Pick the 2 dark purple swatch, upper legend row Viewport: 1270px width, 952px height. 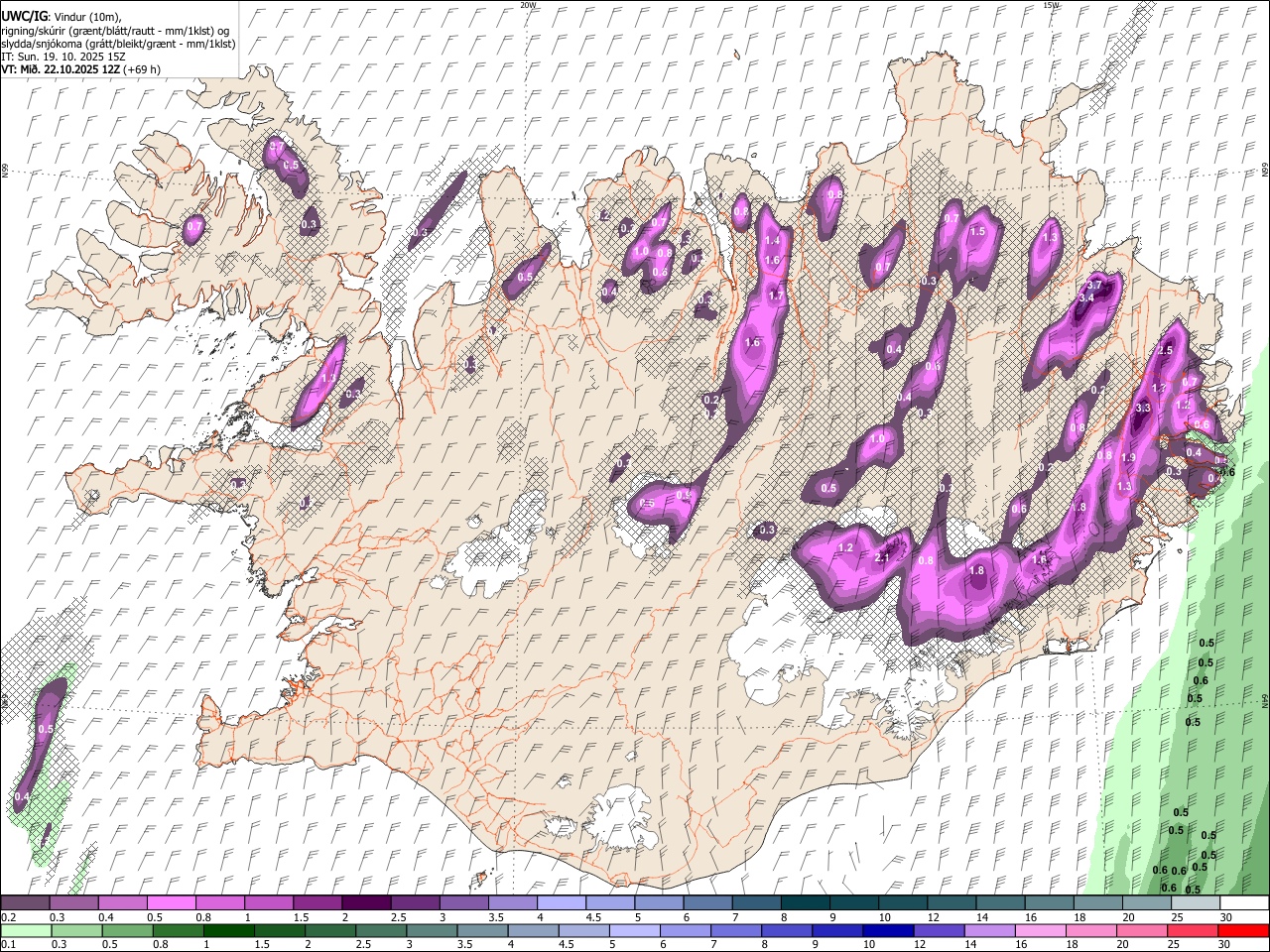[x=366, y=903]
